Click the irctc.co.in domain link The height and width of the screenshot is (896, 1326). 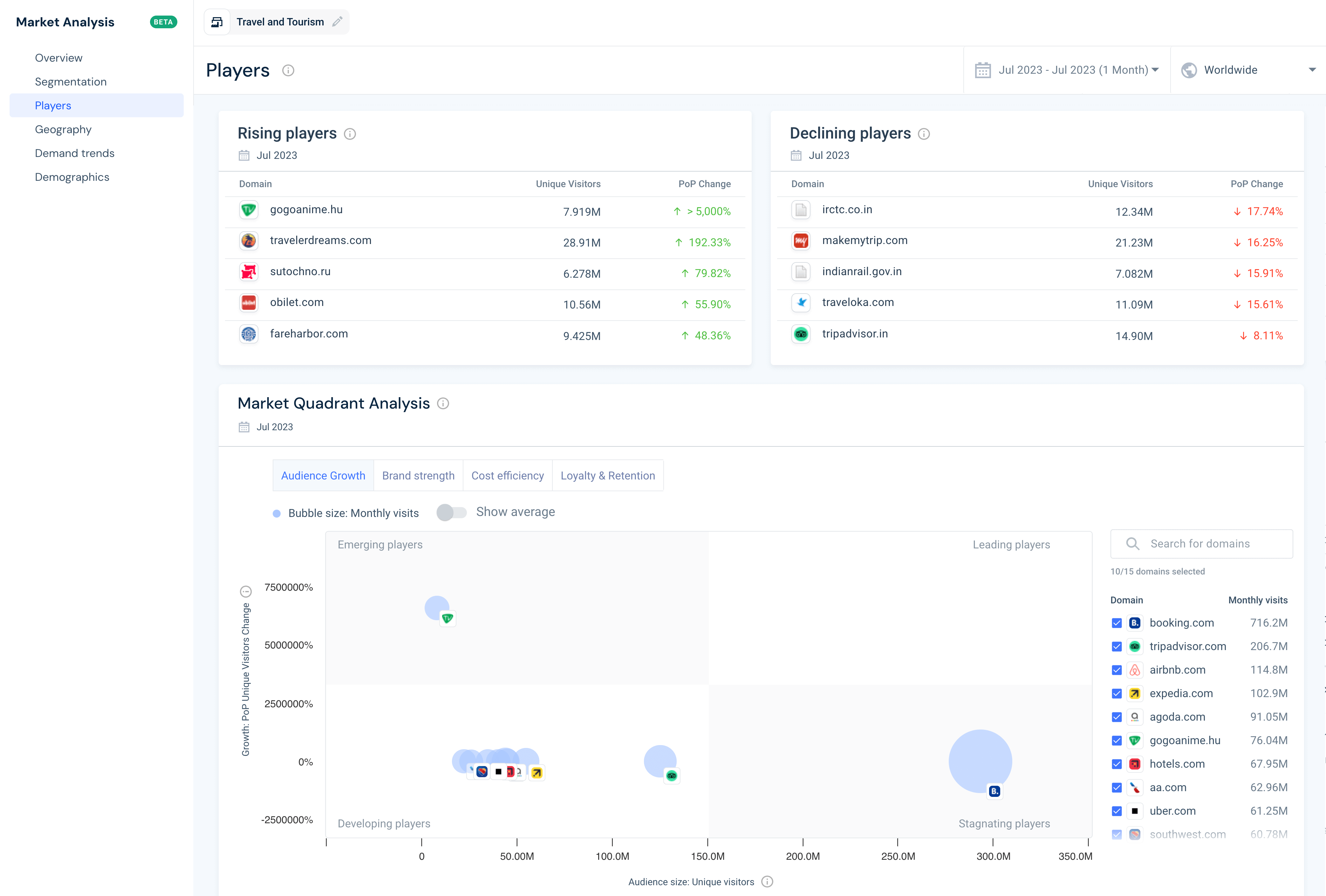pos(847,209)
